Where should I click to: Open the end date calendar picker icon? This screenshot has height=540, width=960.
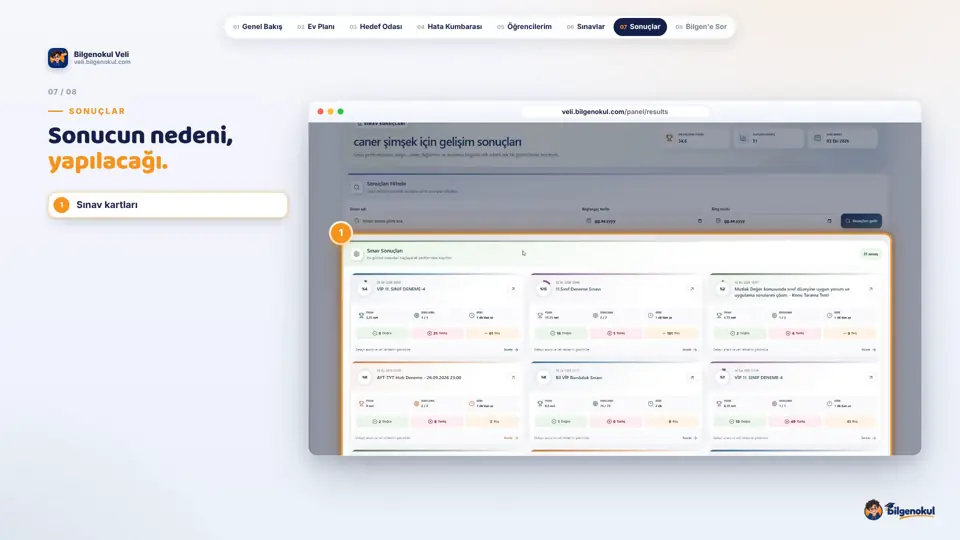pos(830,221)
